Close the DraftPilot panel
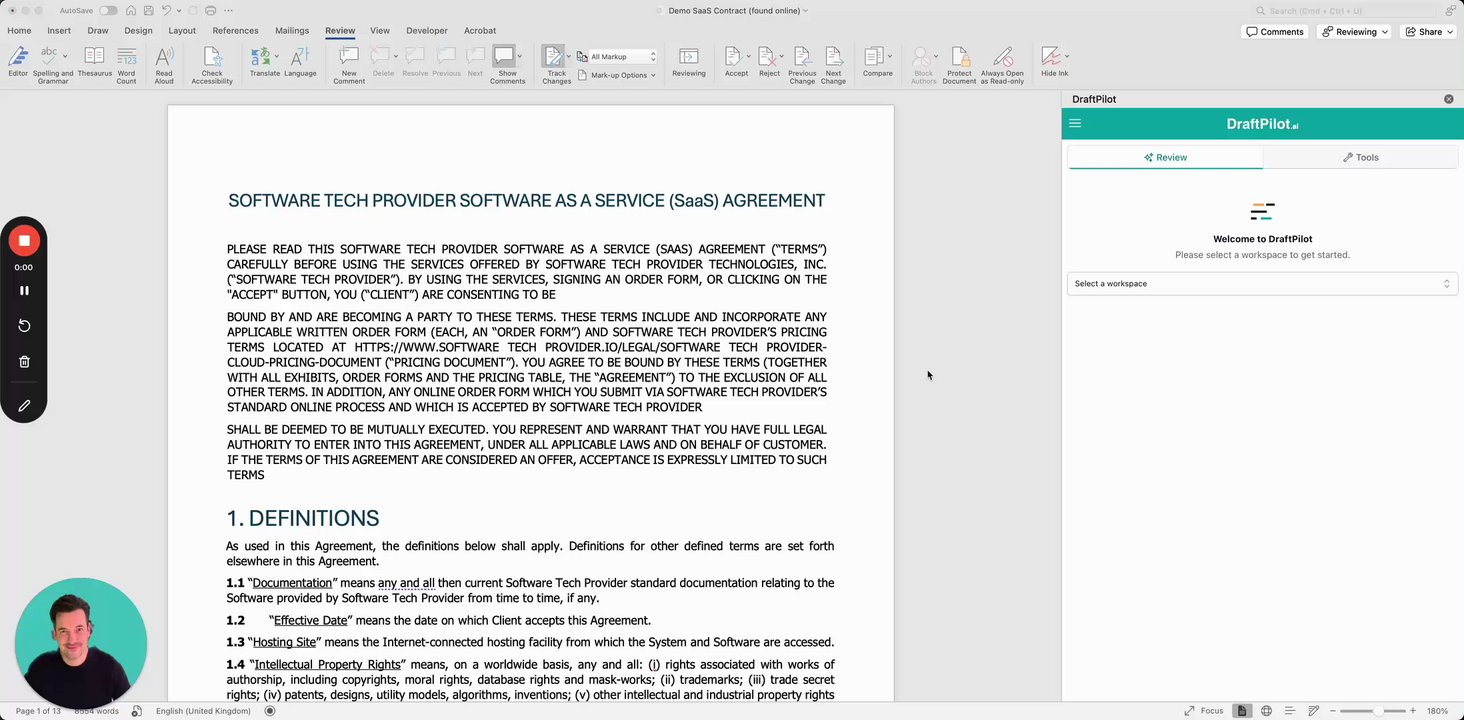Viewport: 1464px width, 720px height. [1448, 99]
